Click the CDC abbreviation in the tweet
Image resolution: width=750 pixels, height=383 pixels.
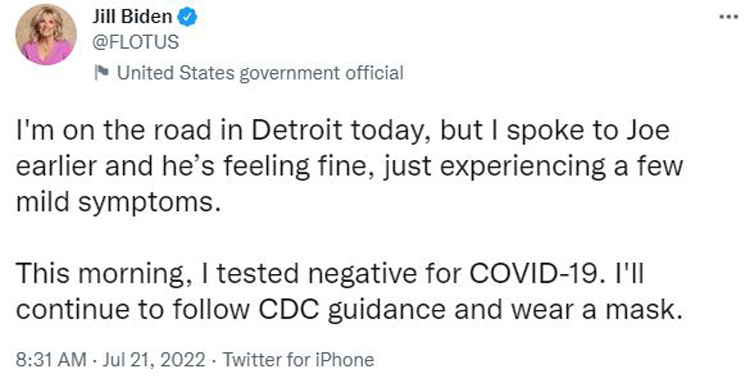289,310
